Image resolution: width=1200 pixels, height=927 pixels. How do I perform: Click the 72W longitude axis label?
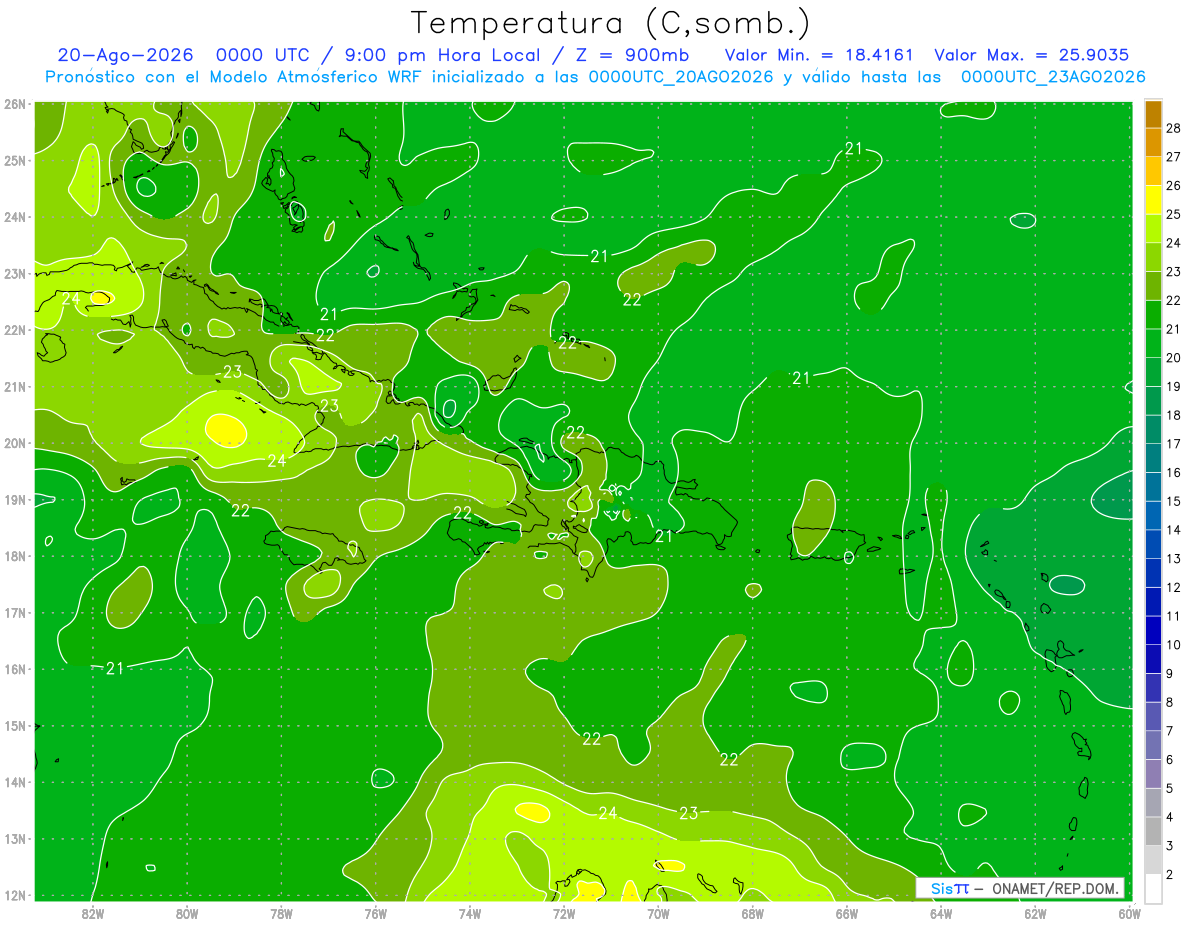click(564, 913)
